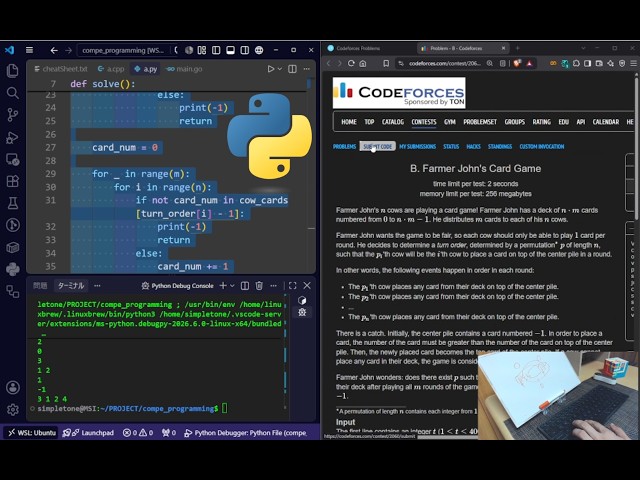Select the ターミナル panel tab
Viewport: 640px width, 480px height.
pos(71,286)
